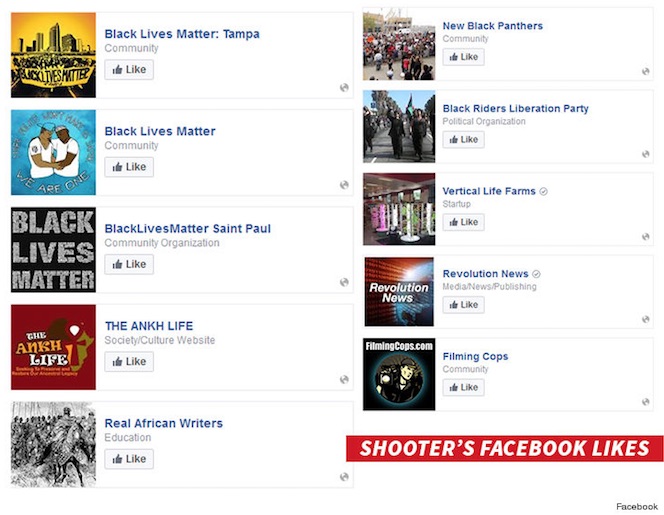Like the Black Lives Matter: Tampa page
Screen dimensions: 664x515
pyautogui.click(x=129, y=69)
